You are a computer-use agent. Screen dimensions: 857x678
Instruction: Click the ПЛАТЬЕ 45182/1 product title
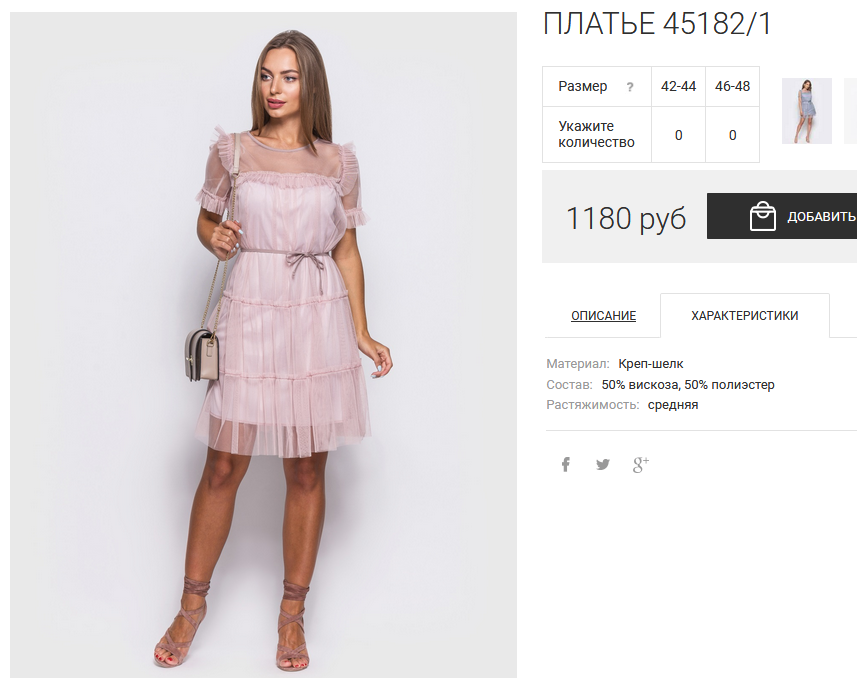pos(656,24)
